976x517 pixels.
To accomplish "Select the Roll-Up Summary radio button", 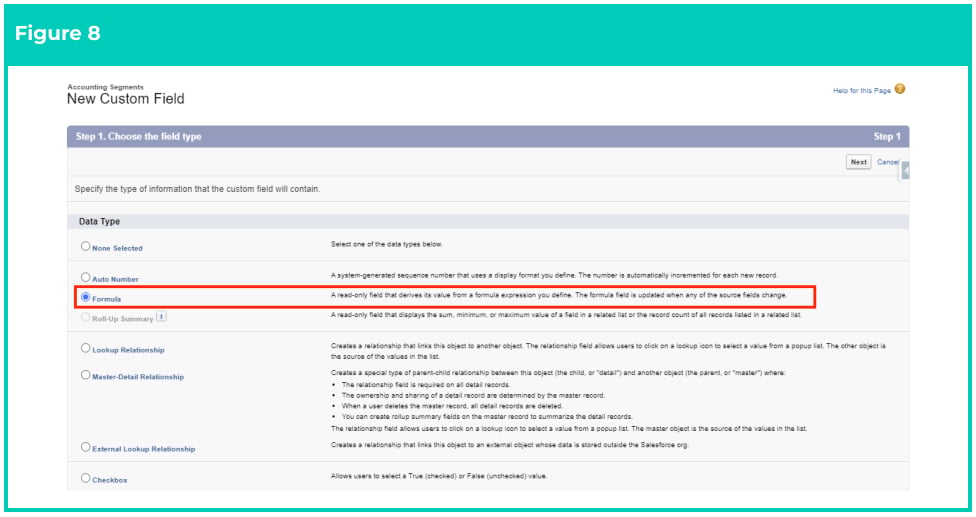I will [85, 317].
